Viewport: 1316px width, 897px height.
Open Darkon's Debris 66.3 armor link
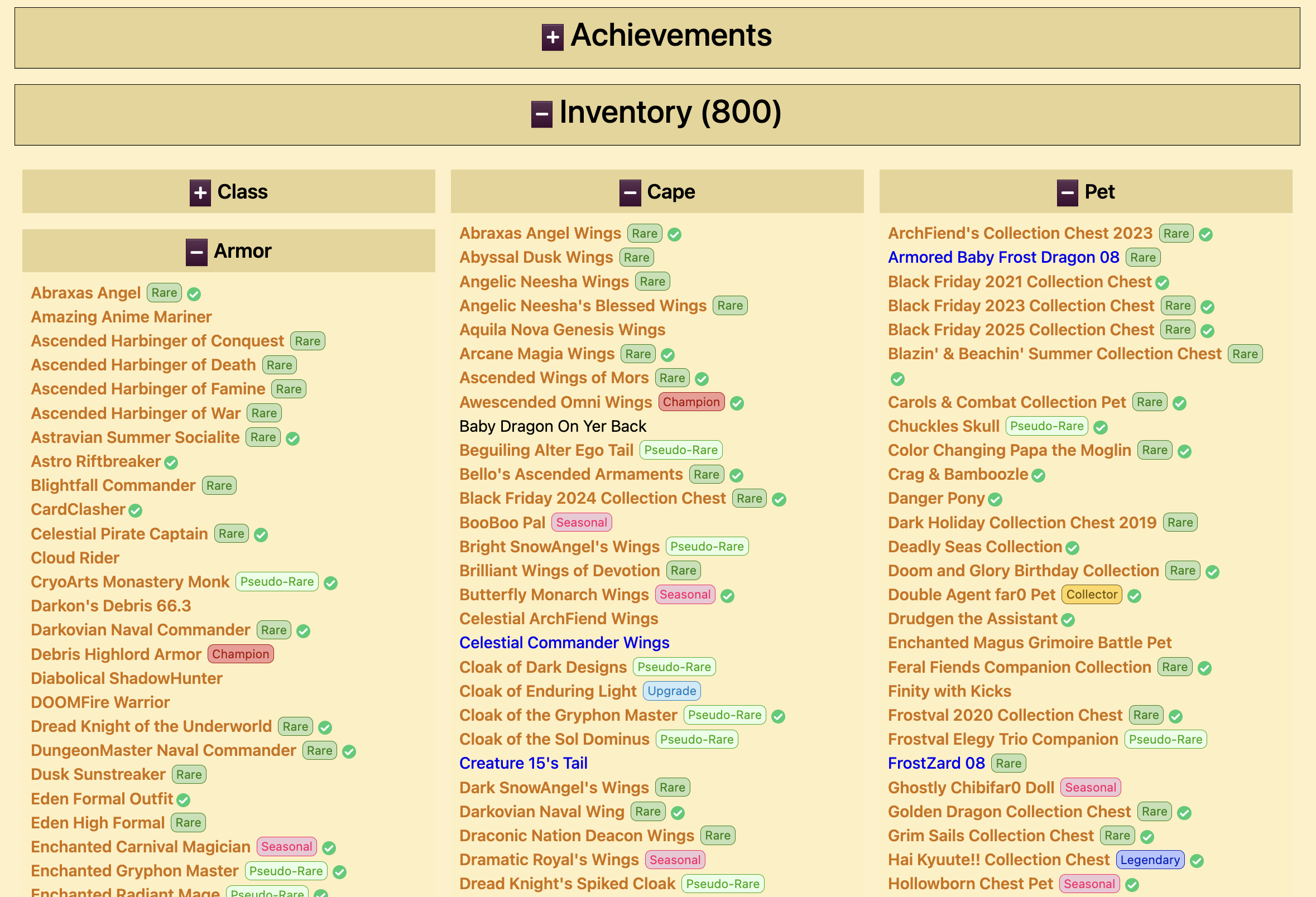point(111,606)
